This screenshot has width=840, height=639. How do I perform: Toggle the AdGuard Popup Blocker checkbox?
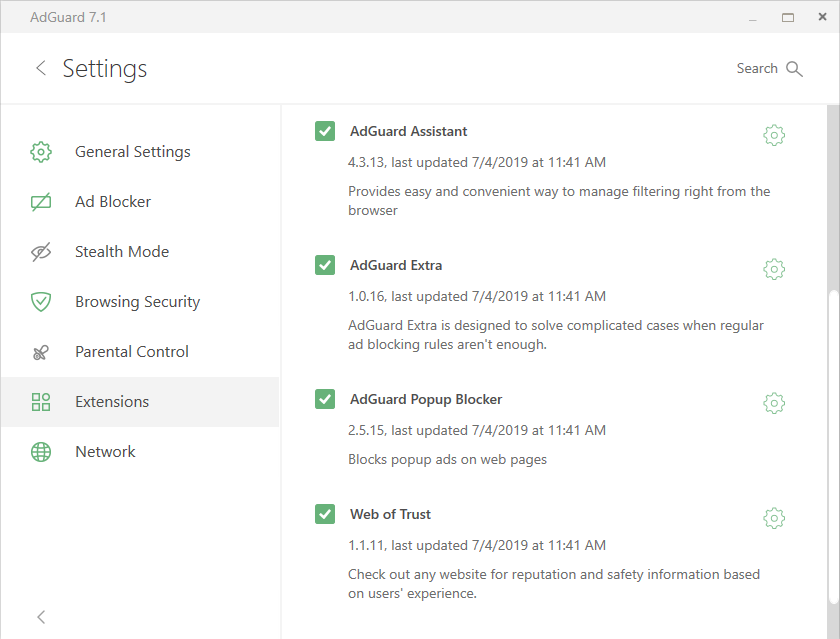(x=325, y=399)
